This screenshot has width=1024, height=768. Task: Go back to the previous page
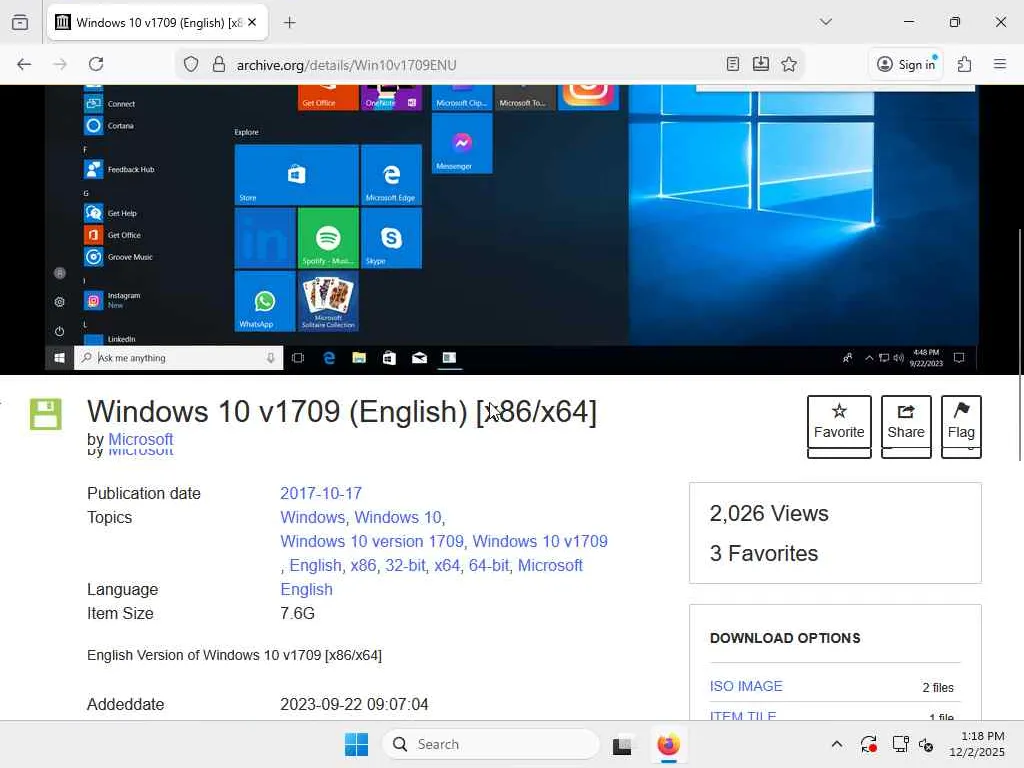[x=24, y=64]
